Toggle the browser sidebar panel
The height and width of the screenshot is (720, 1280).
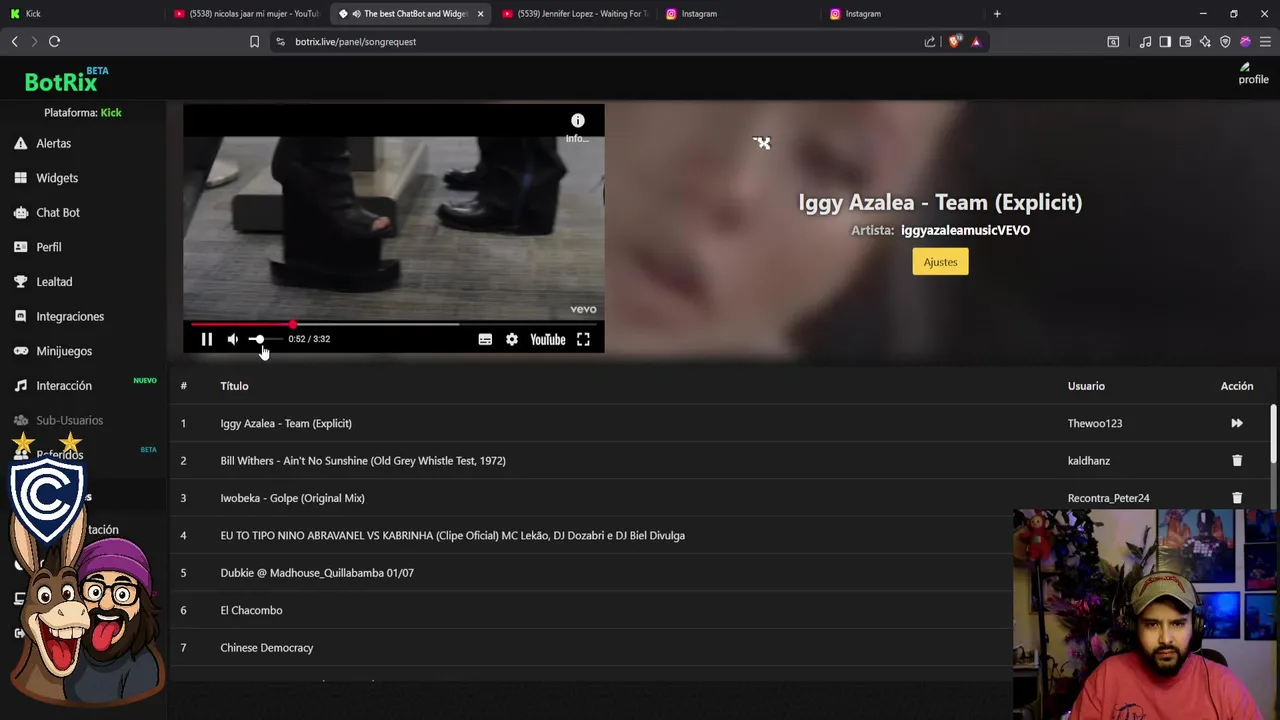pos(1165,42)
